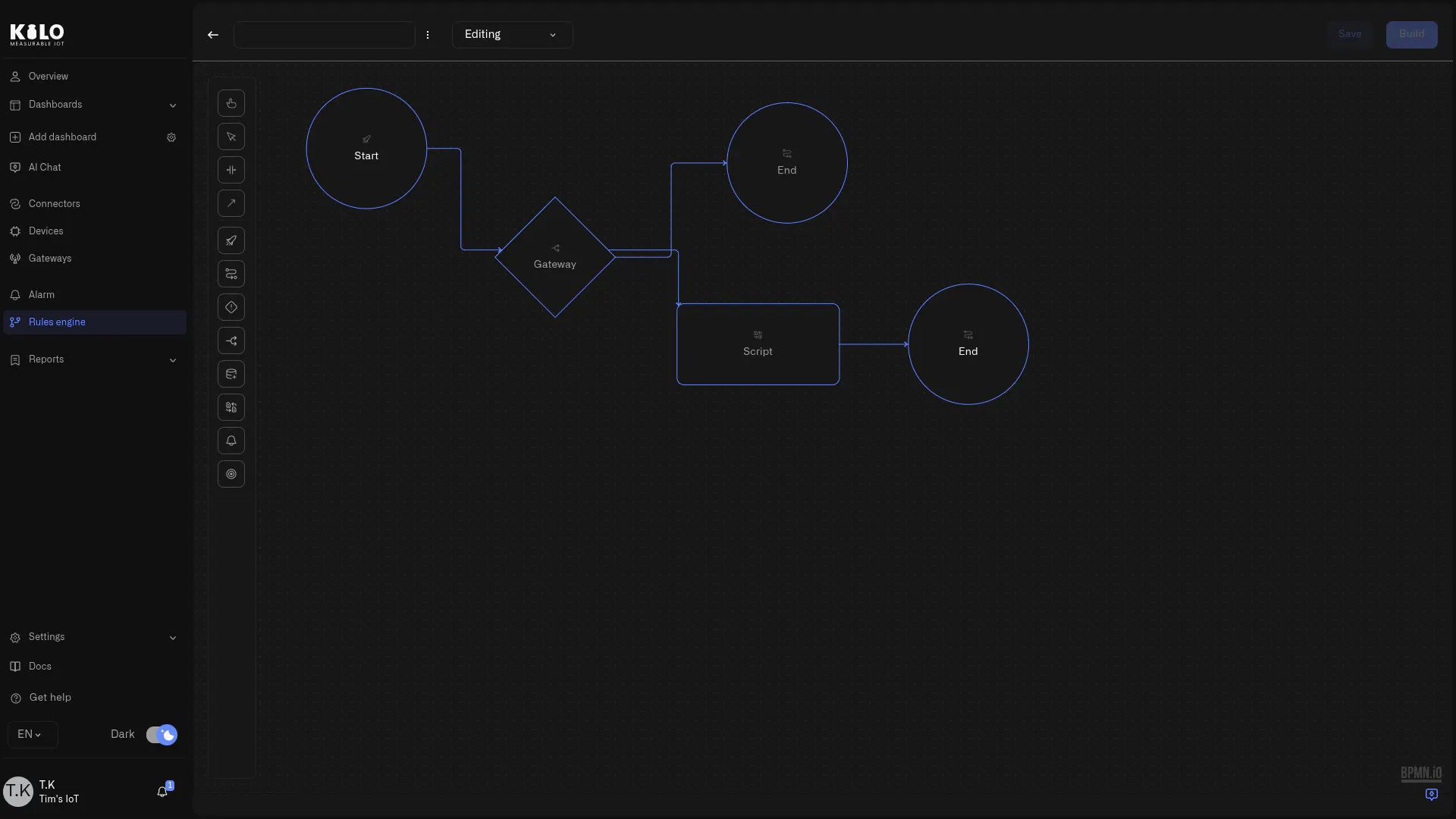Viewport: 1456px width, 819px height.
Task: Add an end node from palette
Action: pyautogui.click(x=231, y=274)
